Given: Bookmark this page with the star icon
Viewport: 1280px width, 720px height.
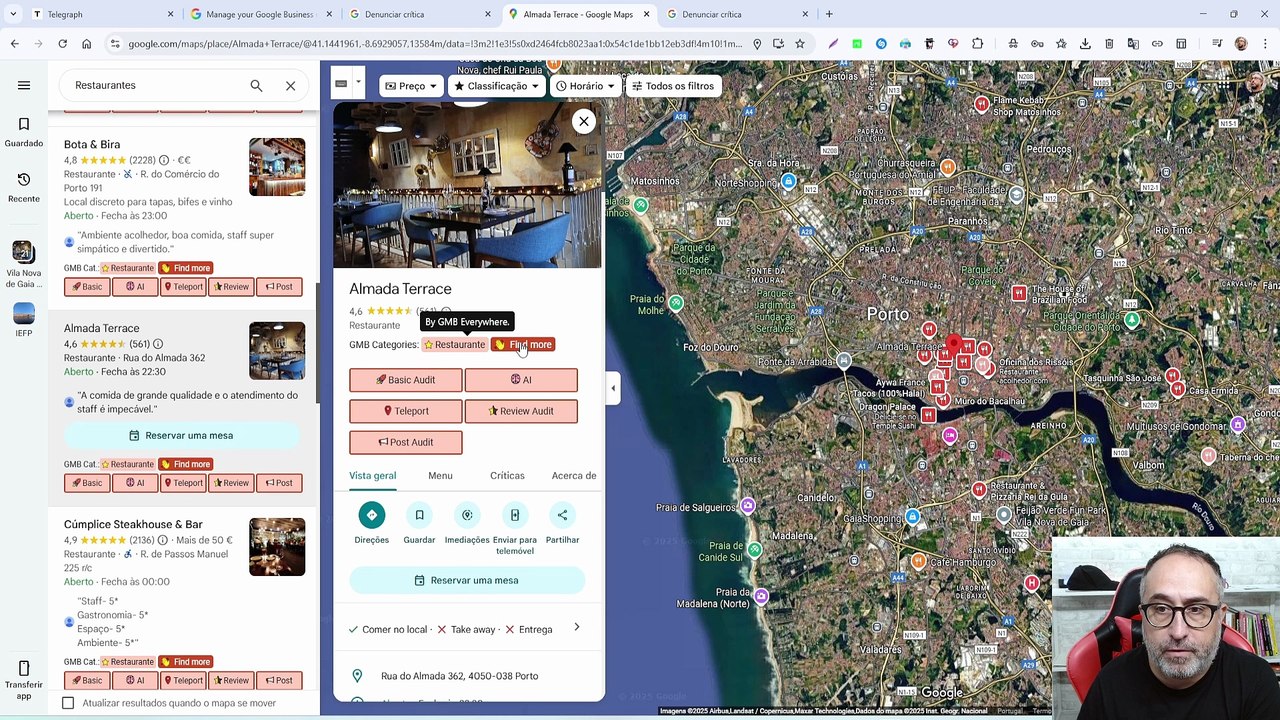Looking at the screenshot, I should coord(800,44).
